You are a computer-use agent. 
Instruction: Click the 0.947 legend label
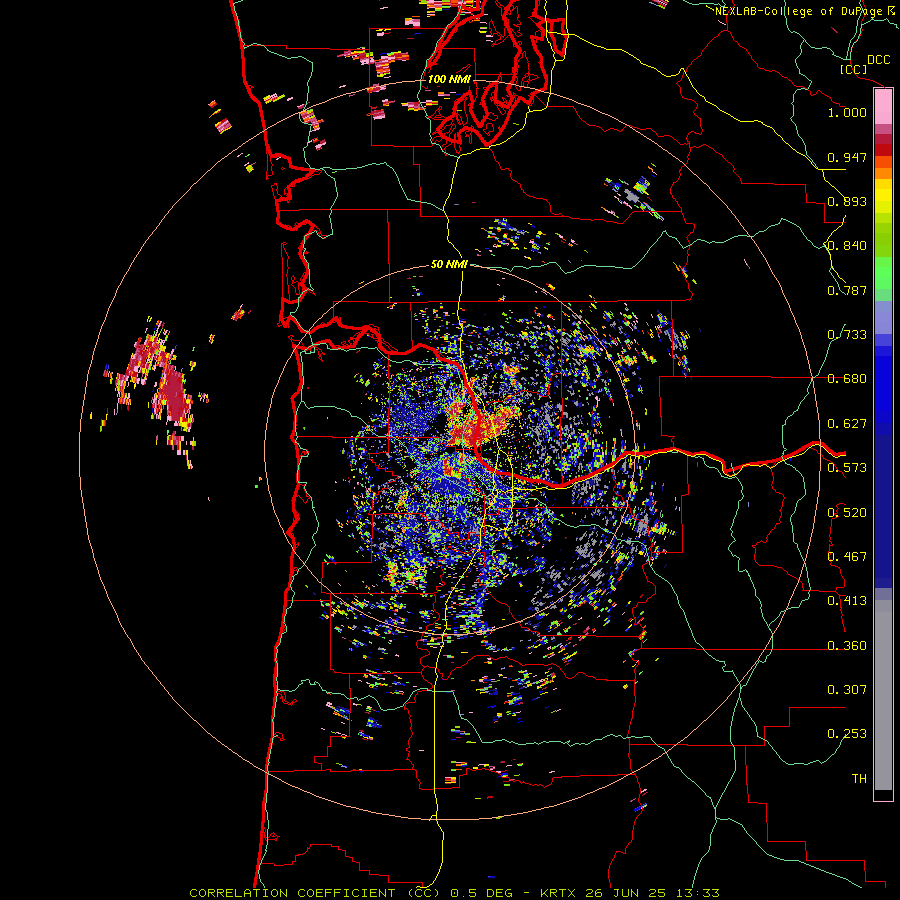(847, 157)
